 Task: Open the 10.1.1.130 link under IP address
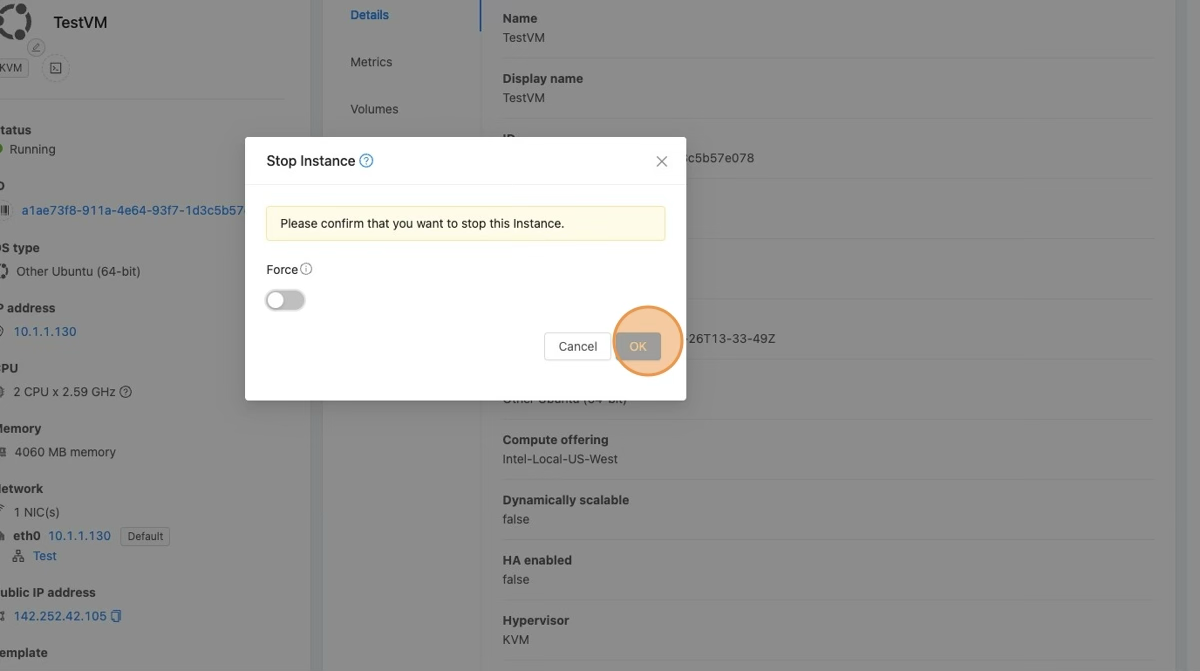point(45,332)
